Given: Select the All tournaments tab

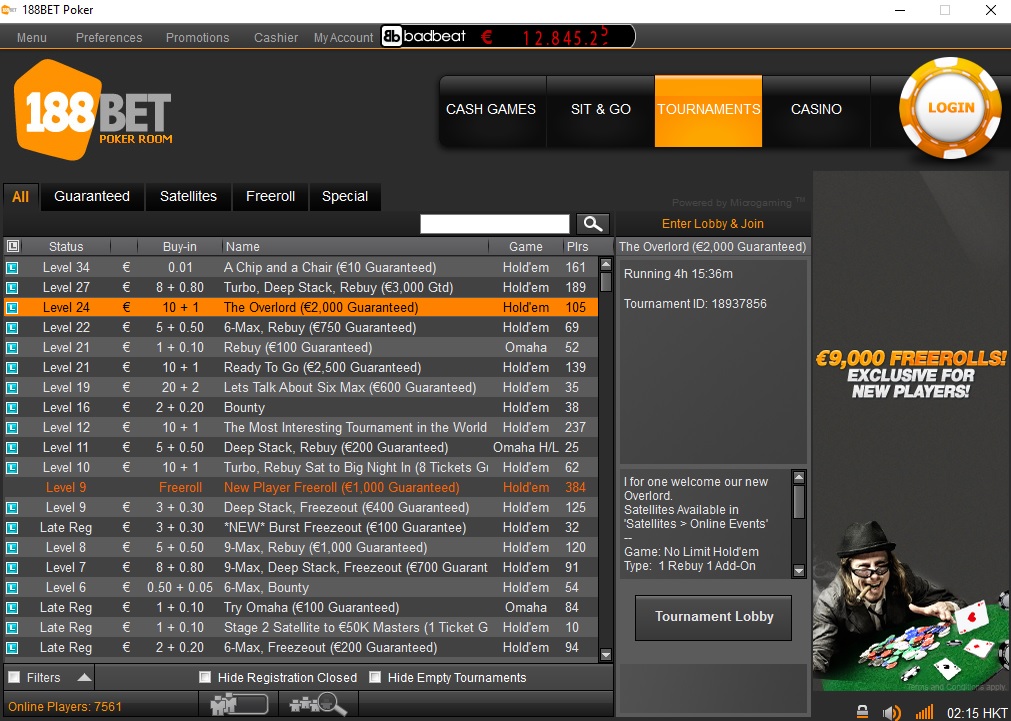Looking at the screenshot, I should pyautogui.click(x=21, y=197).
